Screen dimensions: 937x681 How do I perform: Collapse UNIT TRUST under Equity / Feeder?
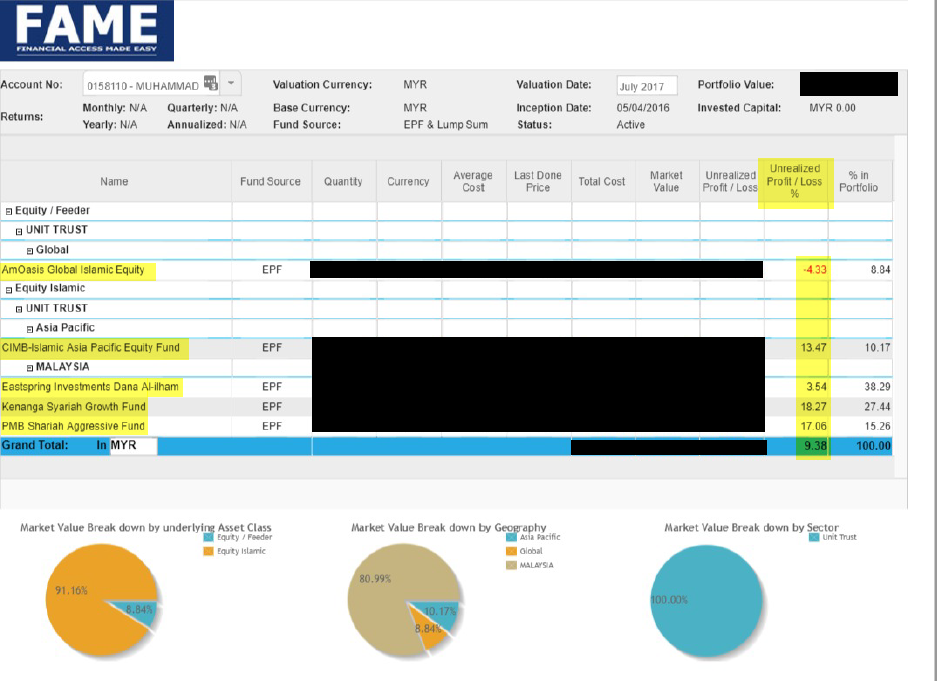click(x=19, y=231)
